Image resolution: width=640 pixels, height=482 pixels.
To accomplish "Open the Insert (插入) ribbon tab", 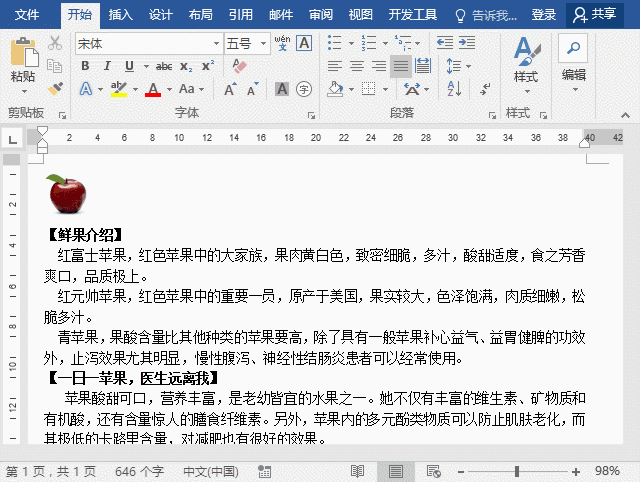I will click(120, 15).
